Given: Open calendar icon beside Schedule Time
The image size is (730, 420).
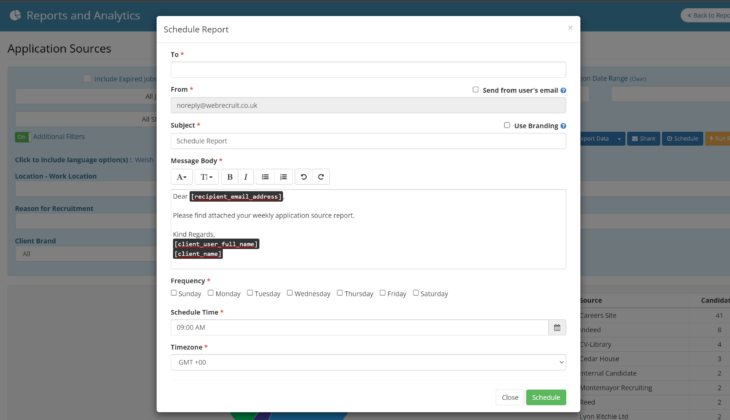Looking at the screenshot, I should (x=556, y=327).
